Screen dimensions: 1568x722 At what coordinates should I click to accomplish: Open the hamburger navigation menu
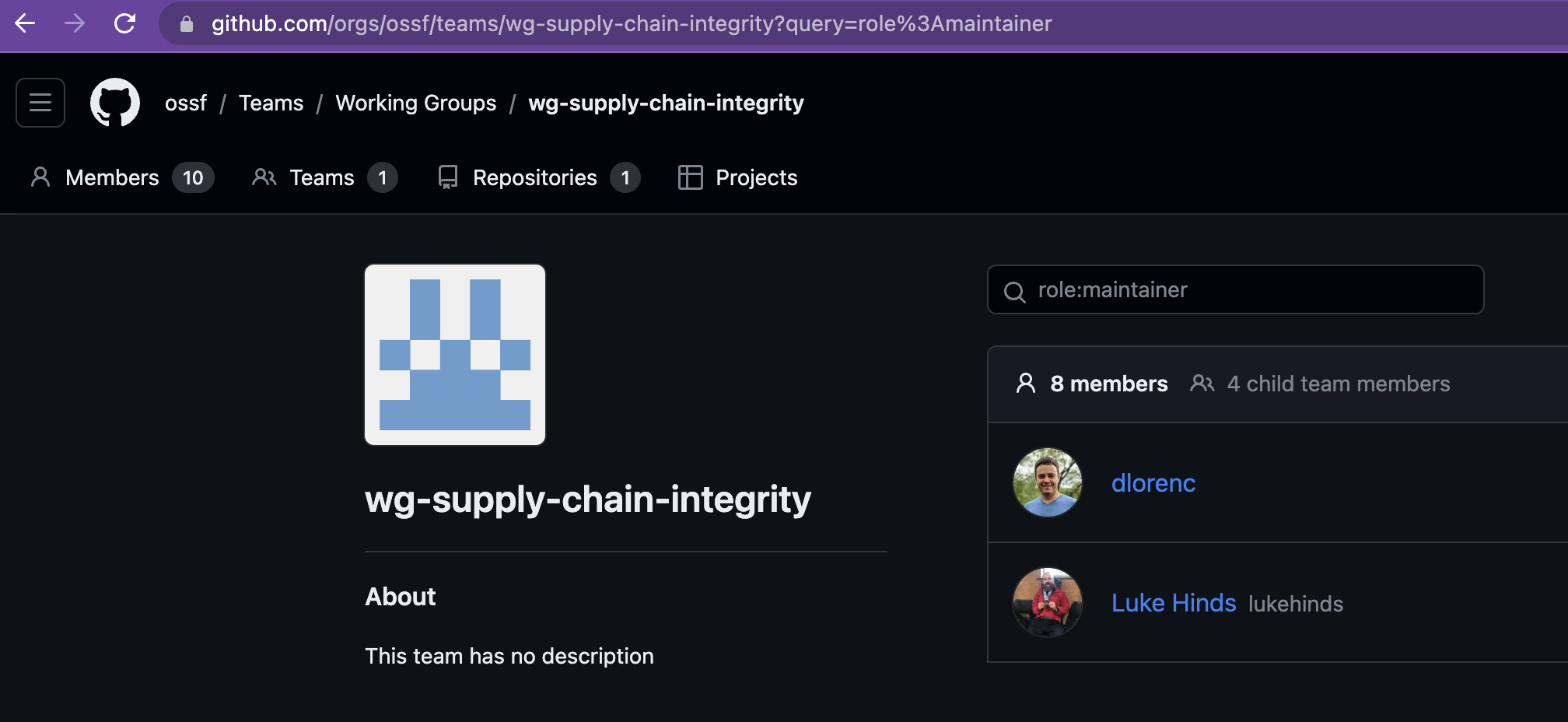tap(40, 102)
